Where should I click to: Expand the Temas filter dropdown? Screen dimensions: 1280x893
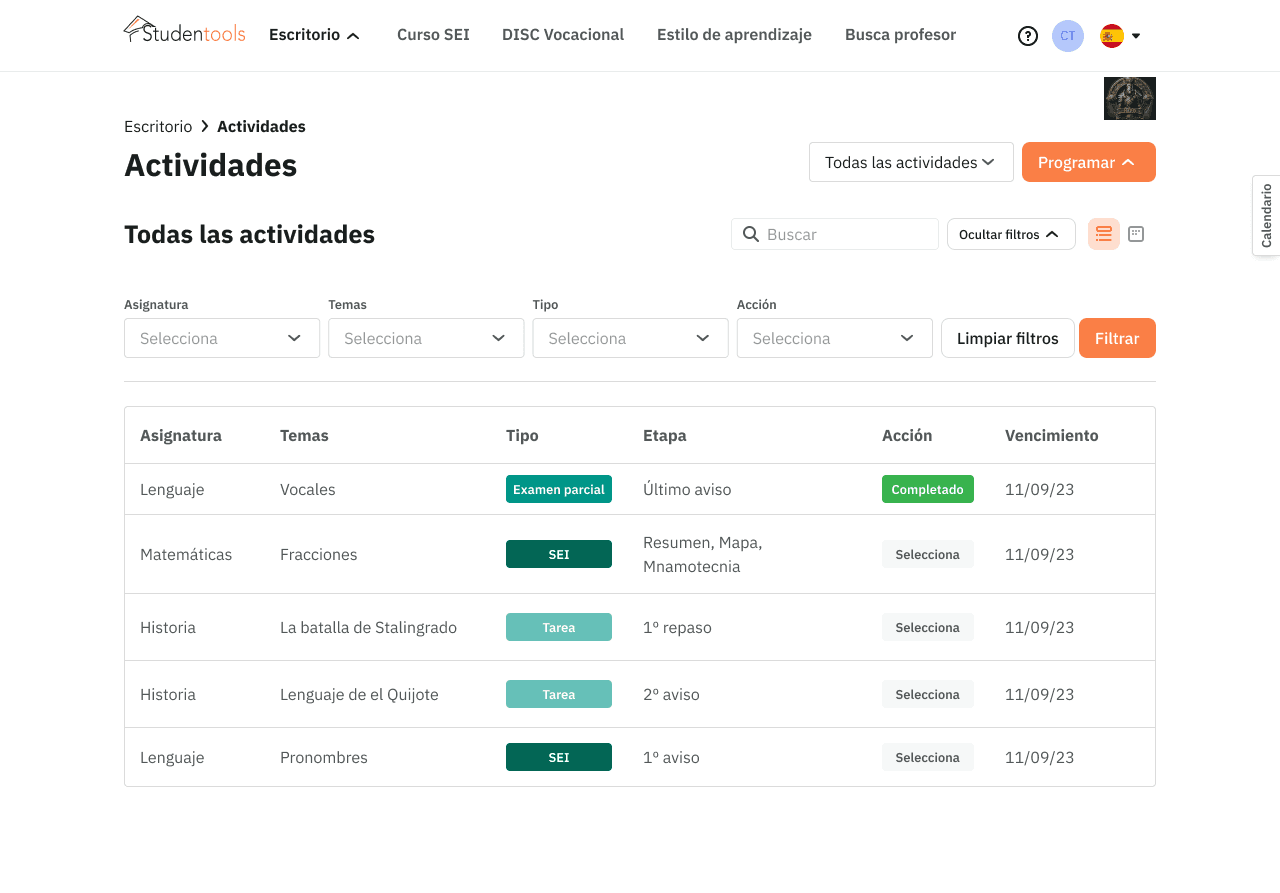point(425,338)
